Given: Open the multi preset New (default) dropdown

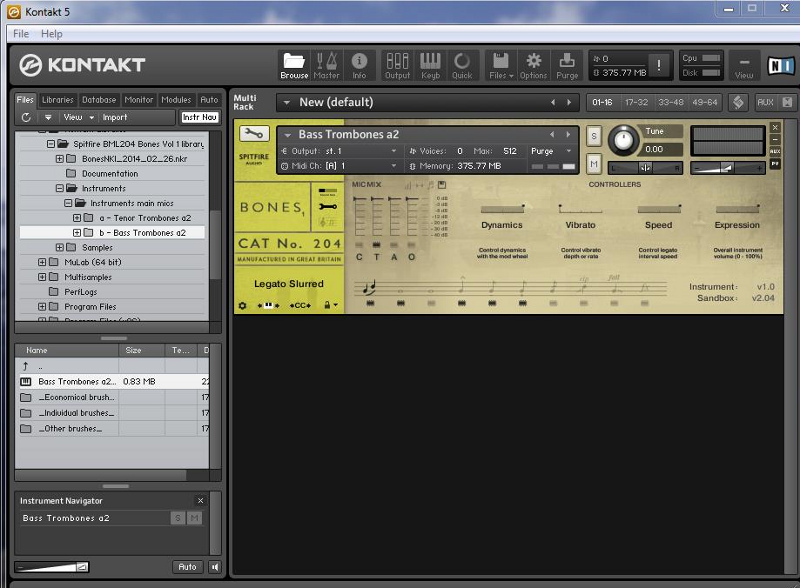Looking at the screenshot, I should (x=287, y=103).
